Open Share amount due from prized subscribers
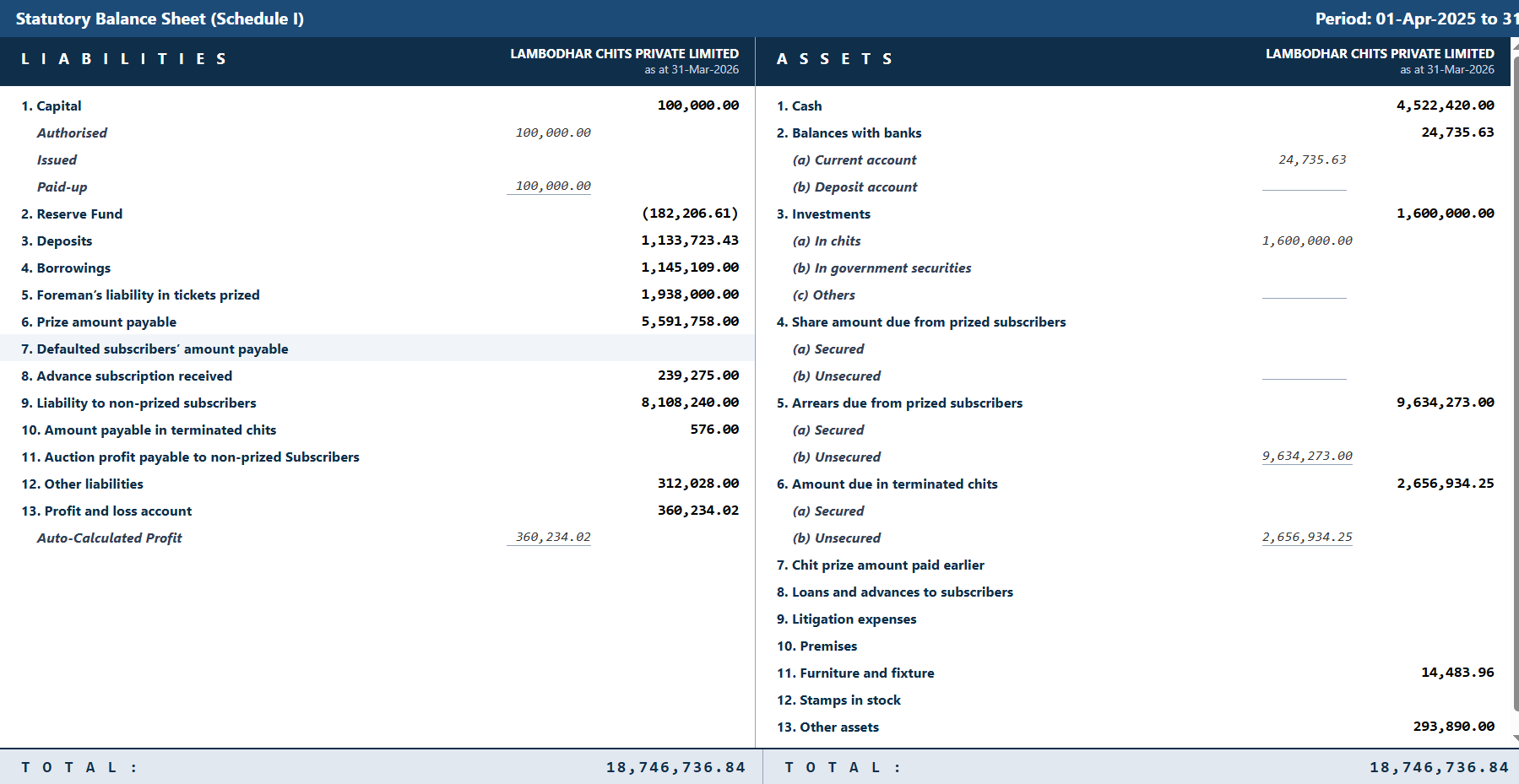 (x=1133, y=322)
